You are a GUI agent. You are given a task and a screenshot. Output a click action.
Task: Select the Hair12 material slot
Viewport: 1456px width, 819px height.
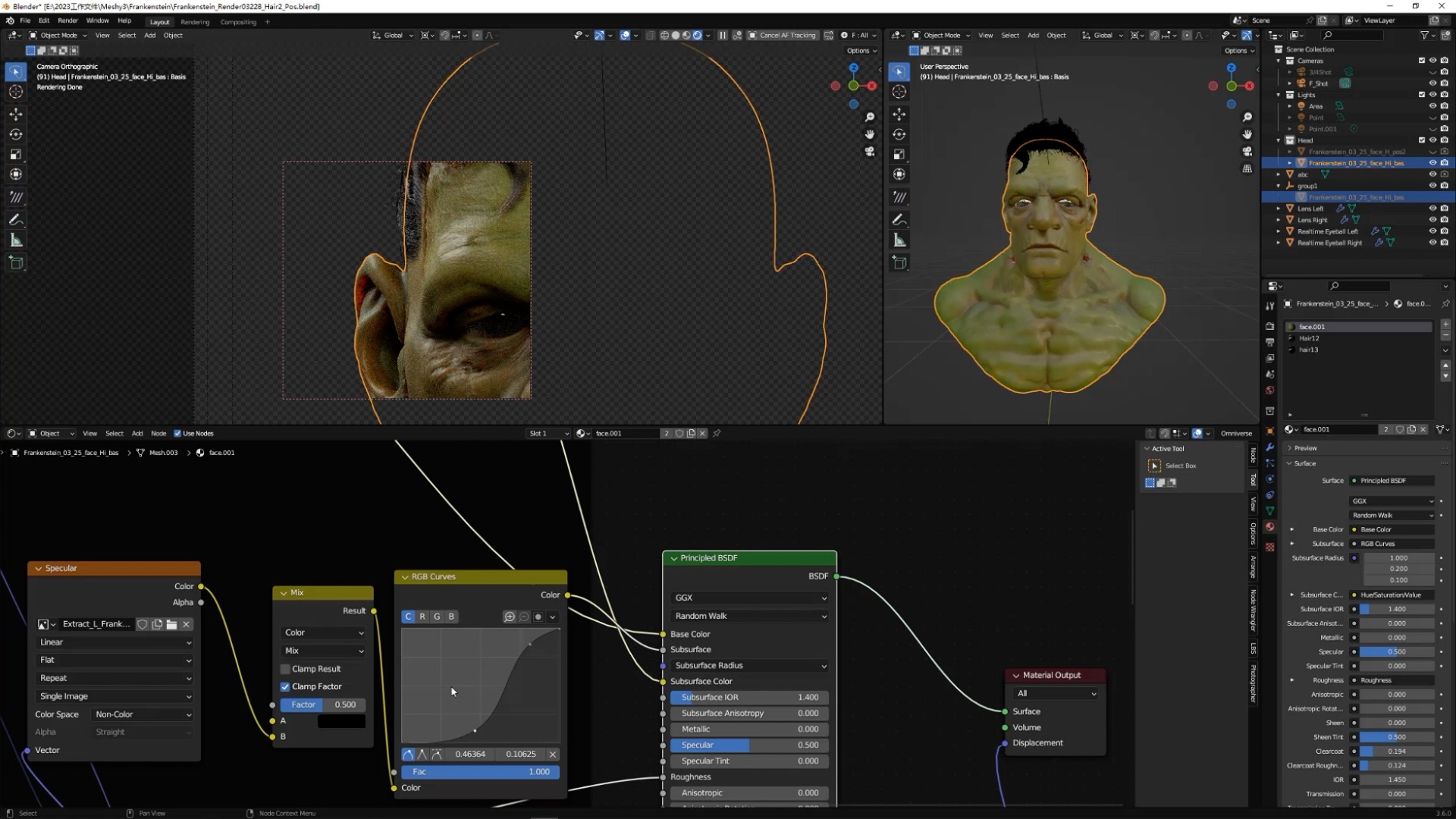pos(1310,338)
